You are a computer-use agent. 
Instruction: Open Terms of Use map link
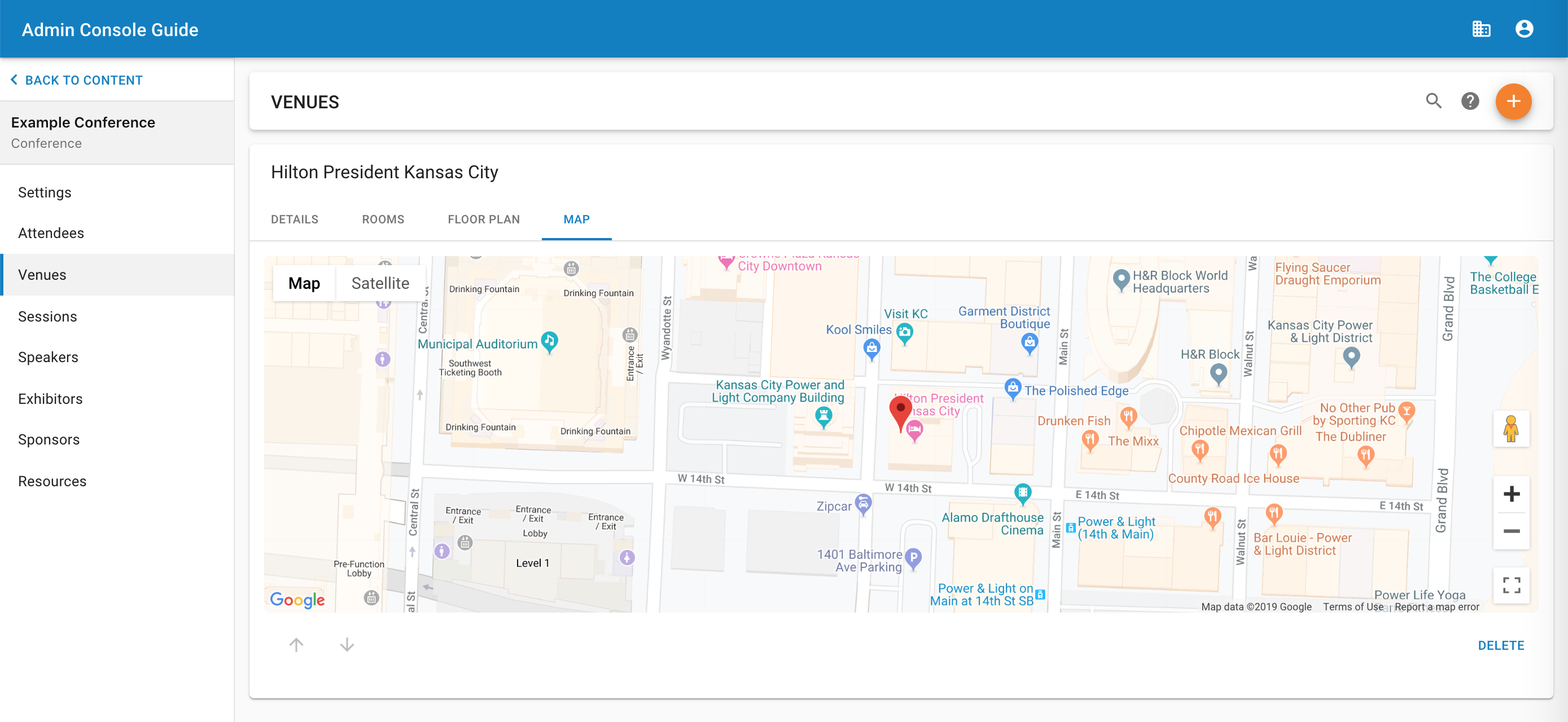tap(1352, 606)
